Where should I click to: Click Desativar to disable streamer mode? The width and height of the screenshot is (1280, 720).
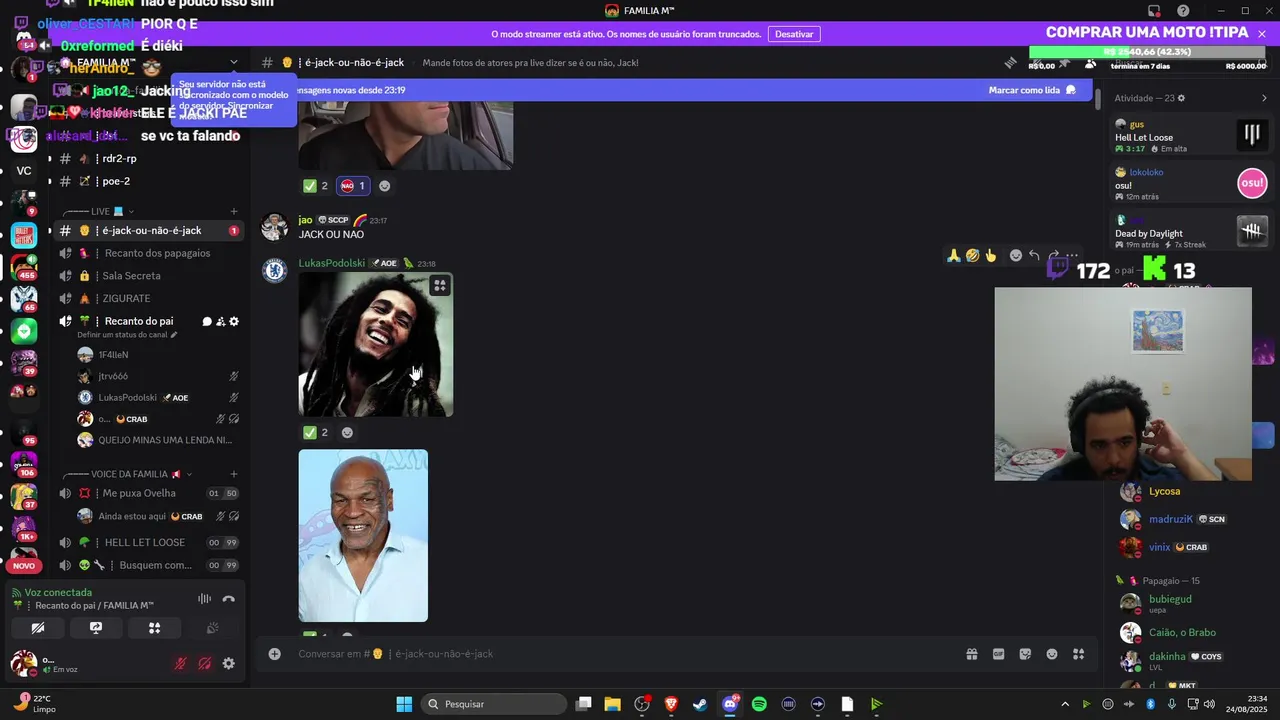point(794,34)
